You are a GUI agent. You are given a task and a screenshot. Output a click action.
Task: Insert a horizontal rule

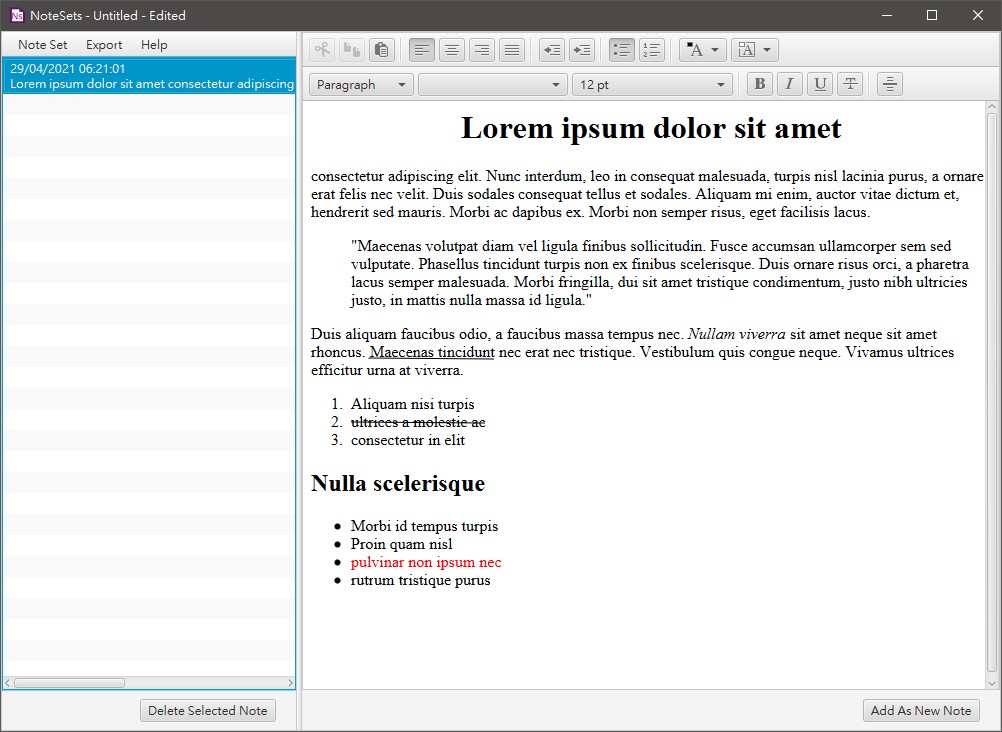(x=890, y=85)
